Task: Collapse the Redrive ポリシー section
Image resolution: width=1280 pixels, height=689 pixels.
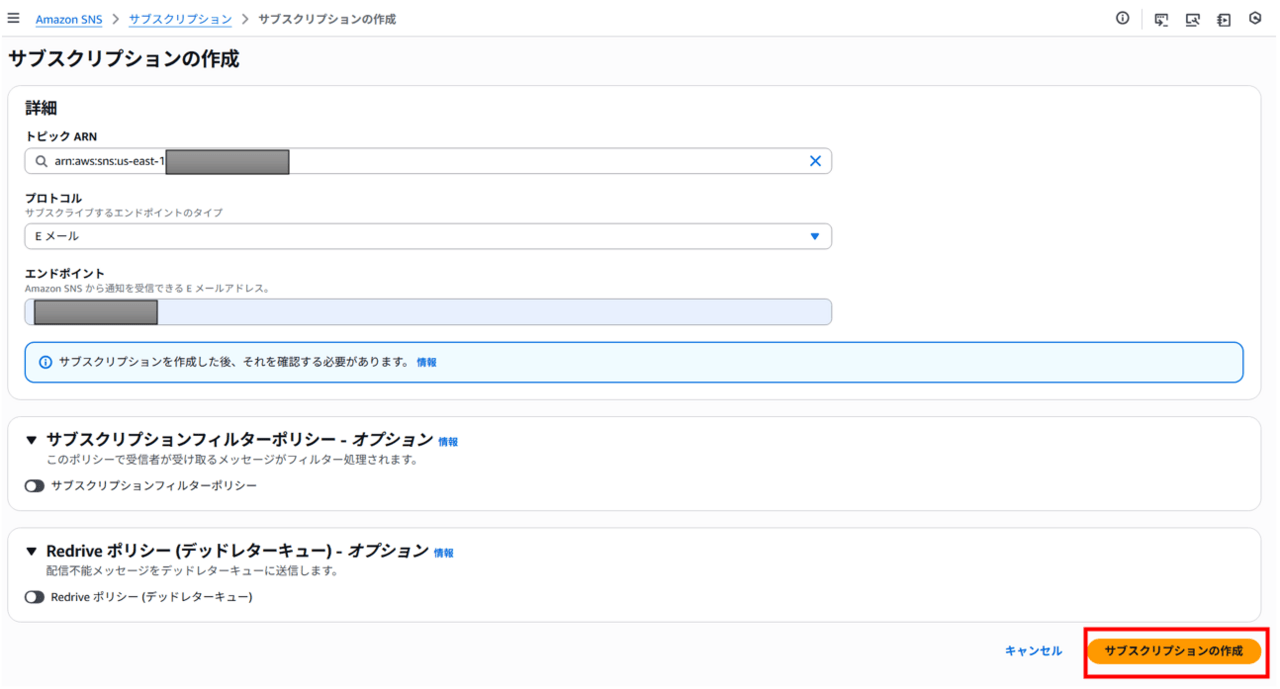Action: pos(31,551)
